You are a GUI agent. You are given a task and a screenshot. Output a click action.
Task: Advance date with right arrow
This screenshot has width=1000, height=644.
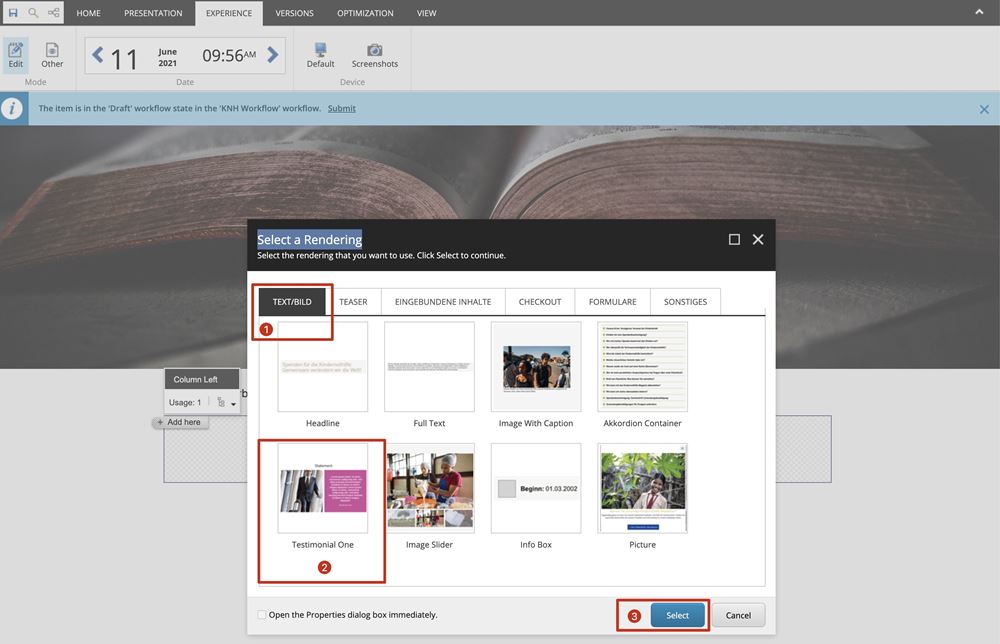tap(273, 55)
